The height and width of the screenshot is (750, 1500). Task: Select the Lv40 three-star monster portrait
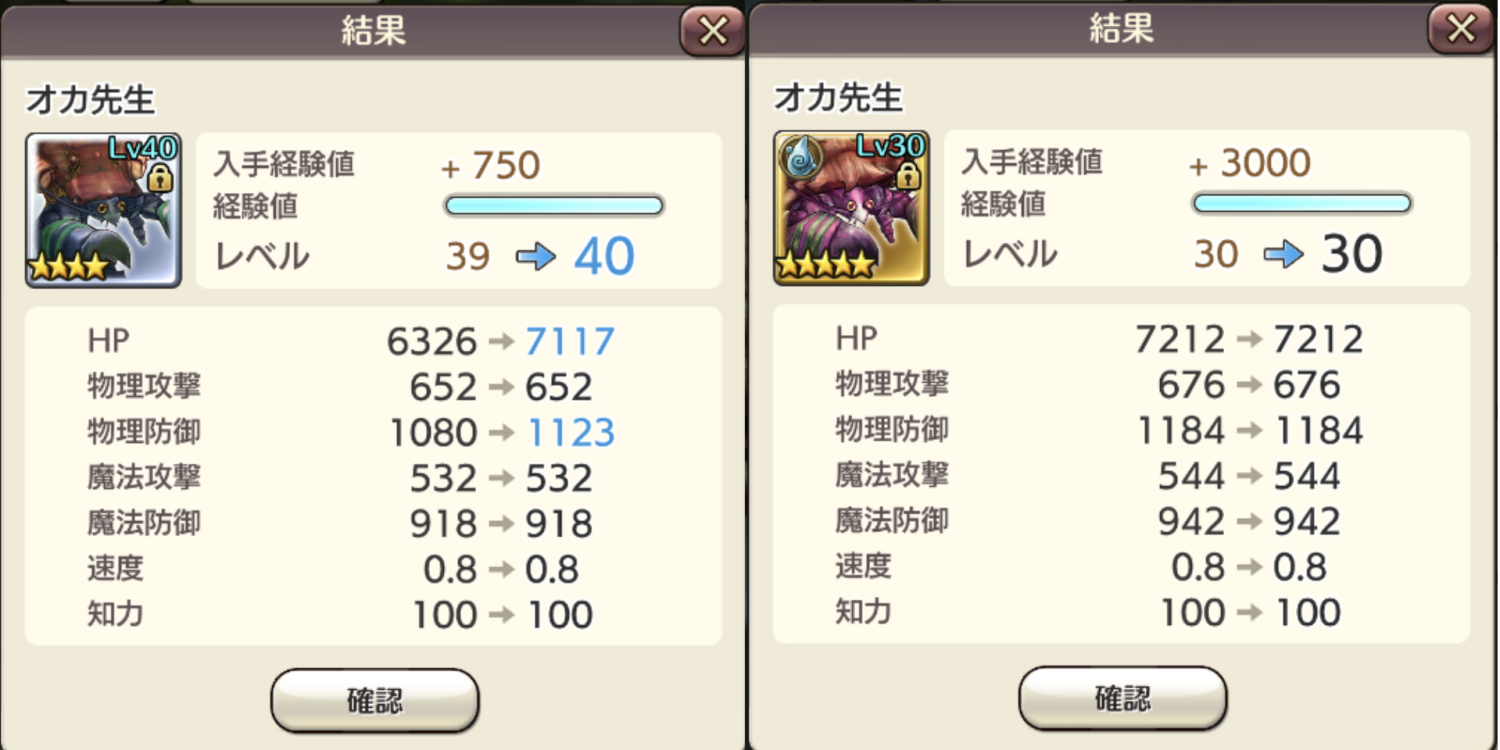(x=103, y=210)
